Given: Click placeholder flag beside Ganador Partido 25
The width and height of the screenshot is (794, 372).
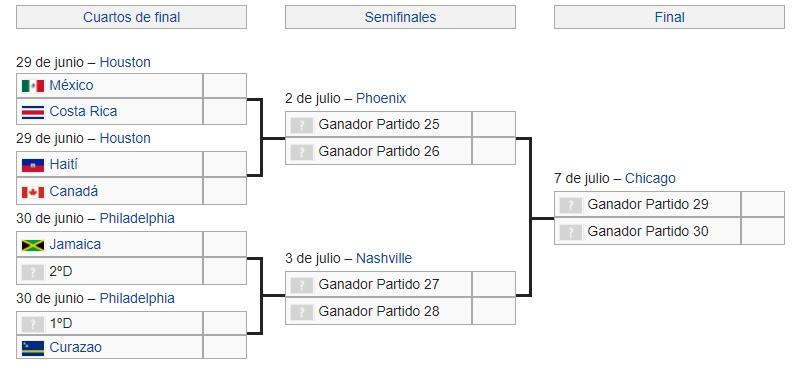Looking at the screenshot, I should pyautogui.click(x=301, y=125).
